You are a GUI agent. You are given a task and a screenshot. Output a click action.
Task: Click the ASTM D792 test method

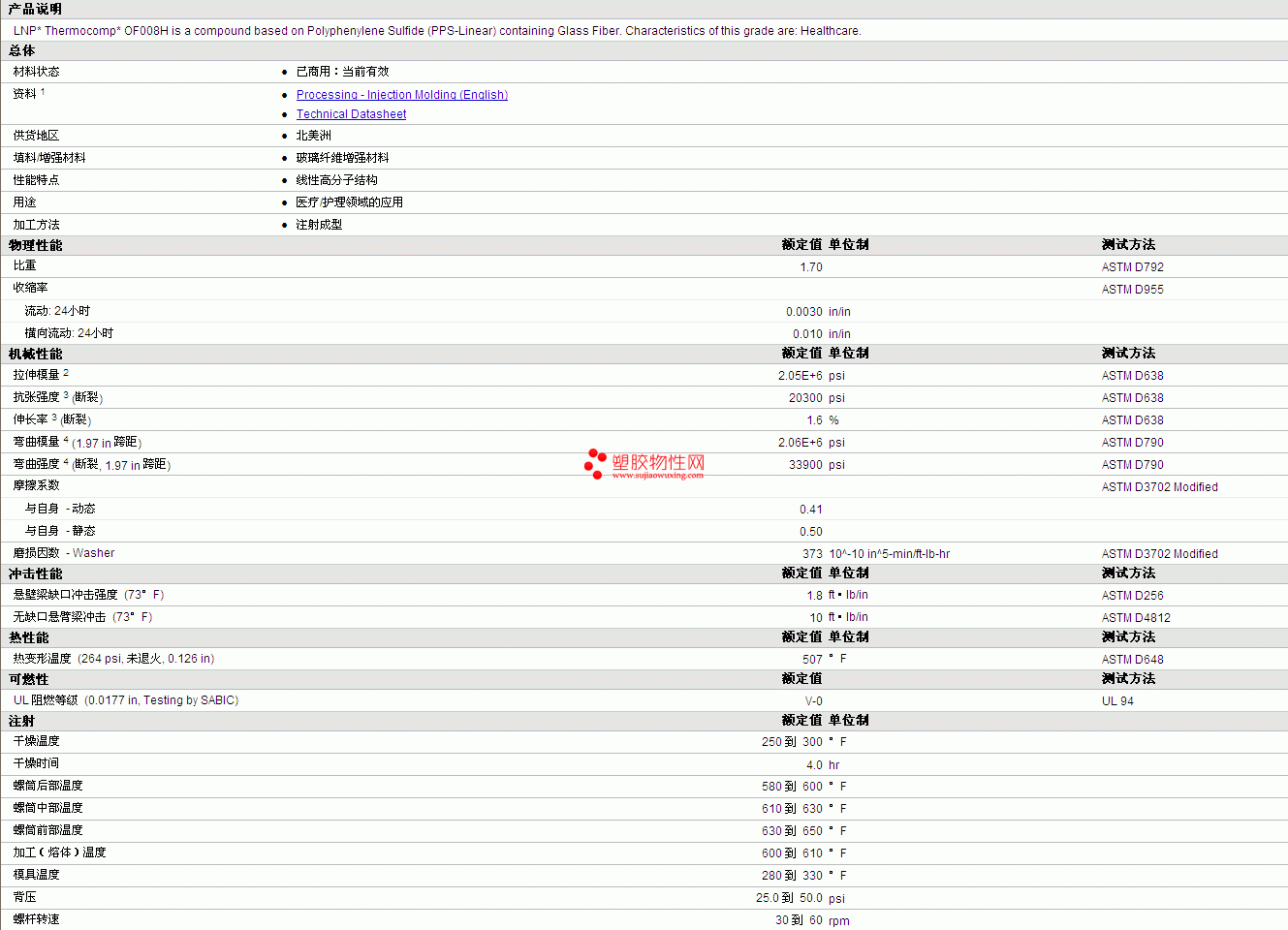click(x=1132, y=267)
